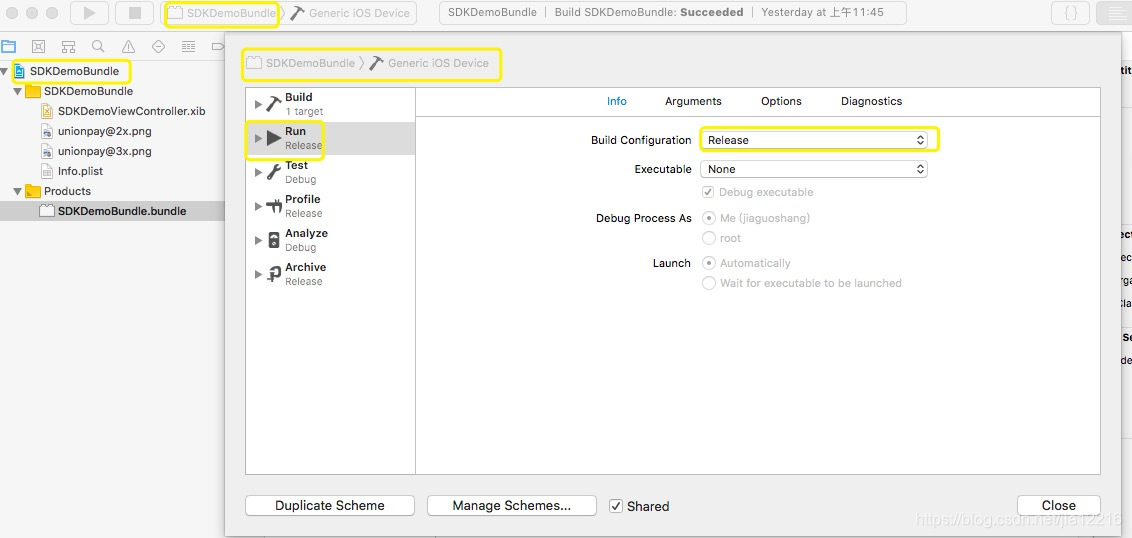The image size is (1132, 538).
Task: Collapse the SDKDemoBundle yellow folder triangle
Action: coord(17,92)
